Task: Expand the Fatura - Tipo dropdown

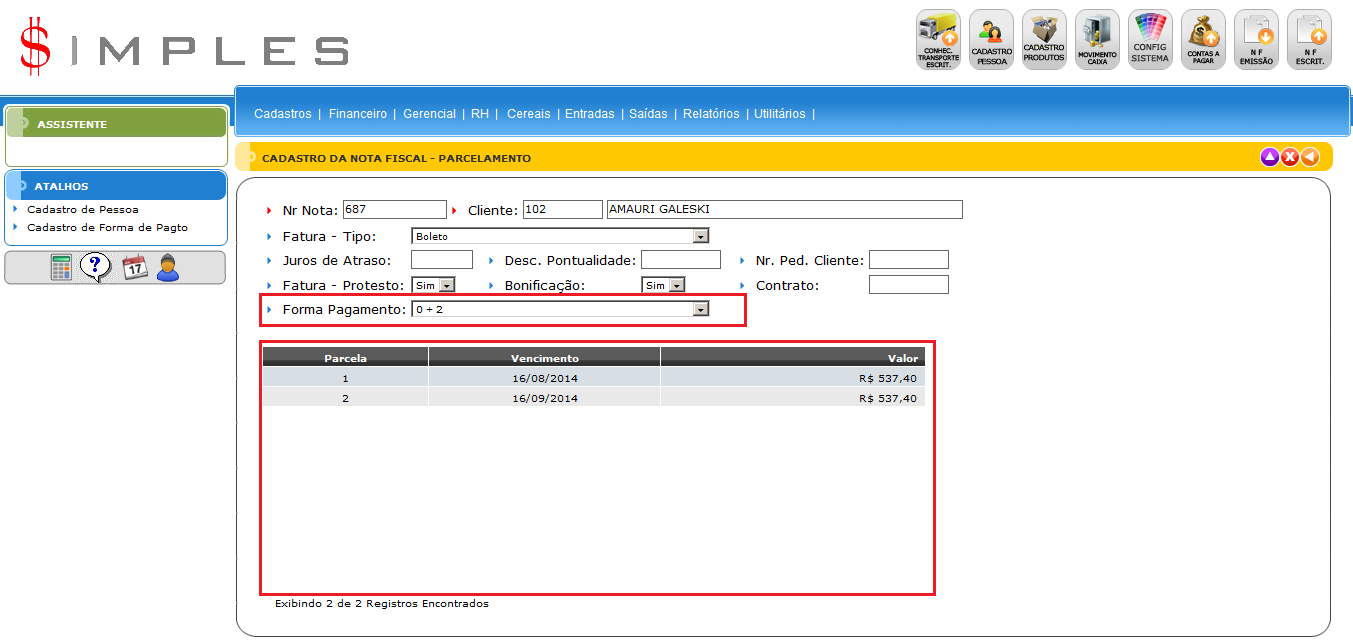Action: click(701, 236)
